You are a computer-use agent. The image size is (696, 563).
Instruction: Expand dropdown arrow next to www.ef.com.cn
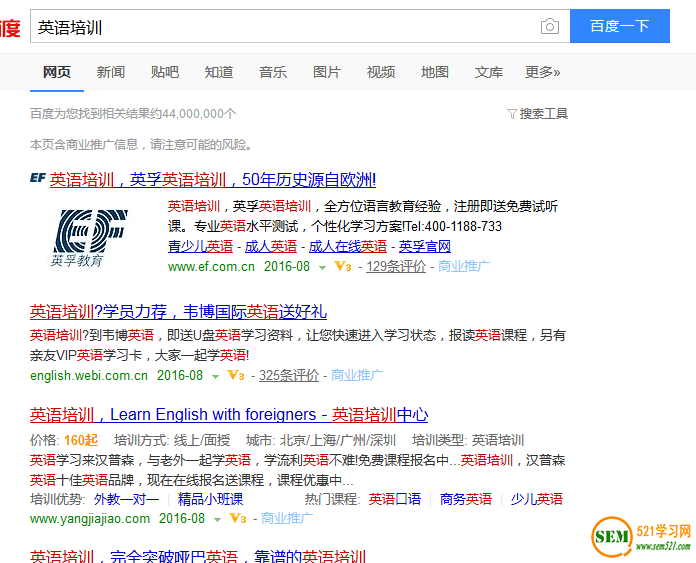(323, 267)
